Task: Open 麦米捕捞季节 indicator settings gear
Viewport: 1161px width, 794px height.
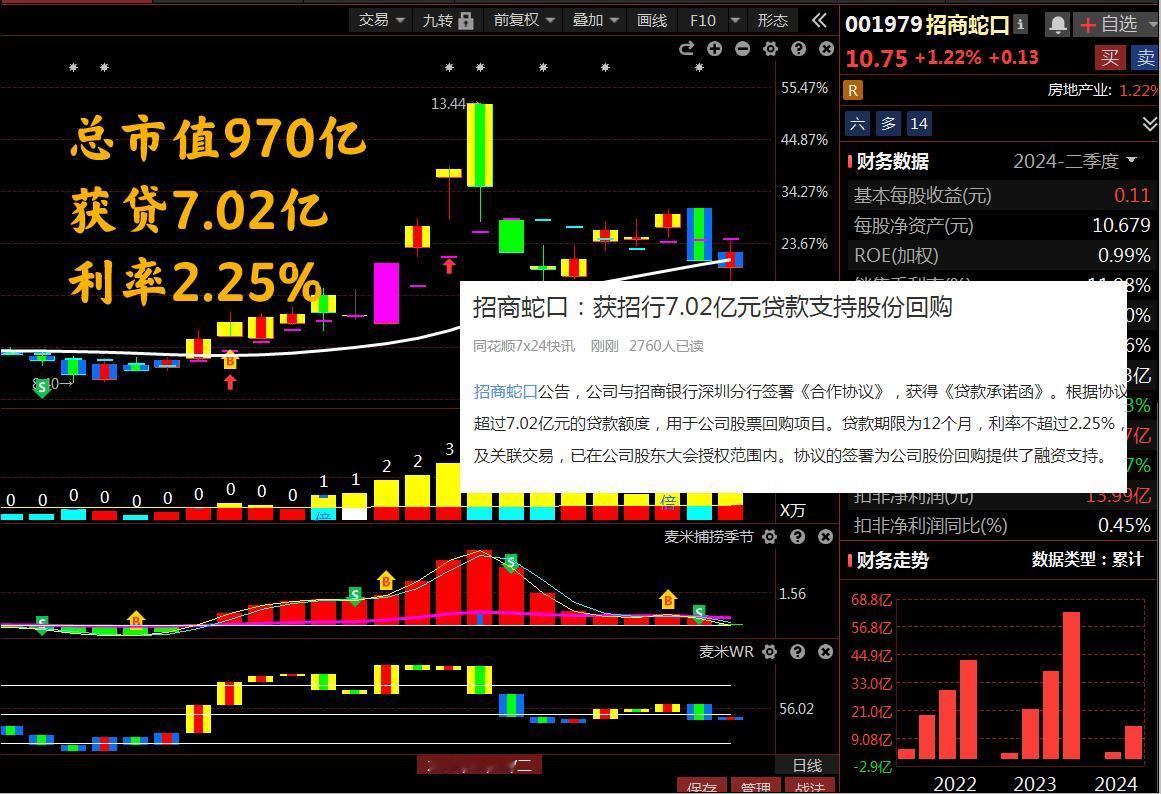Action: coord(770,537)
